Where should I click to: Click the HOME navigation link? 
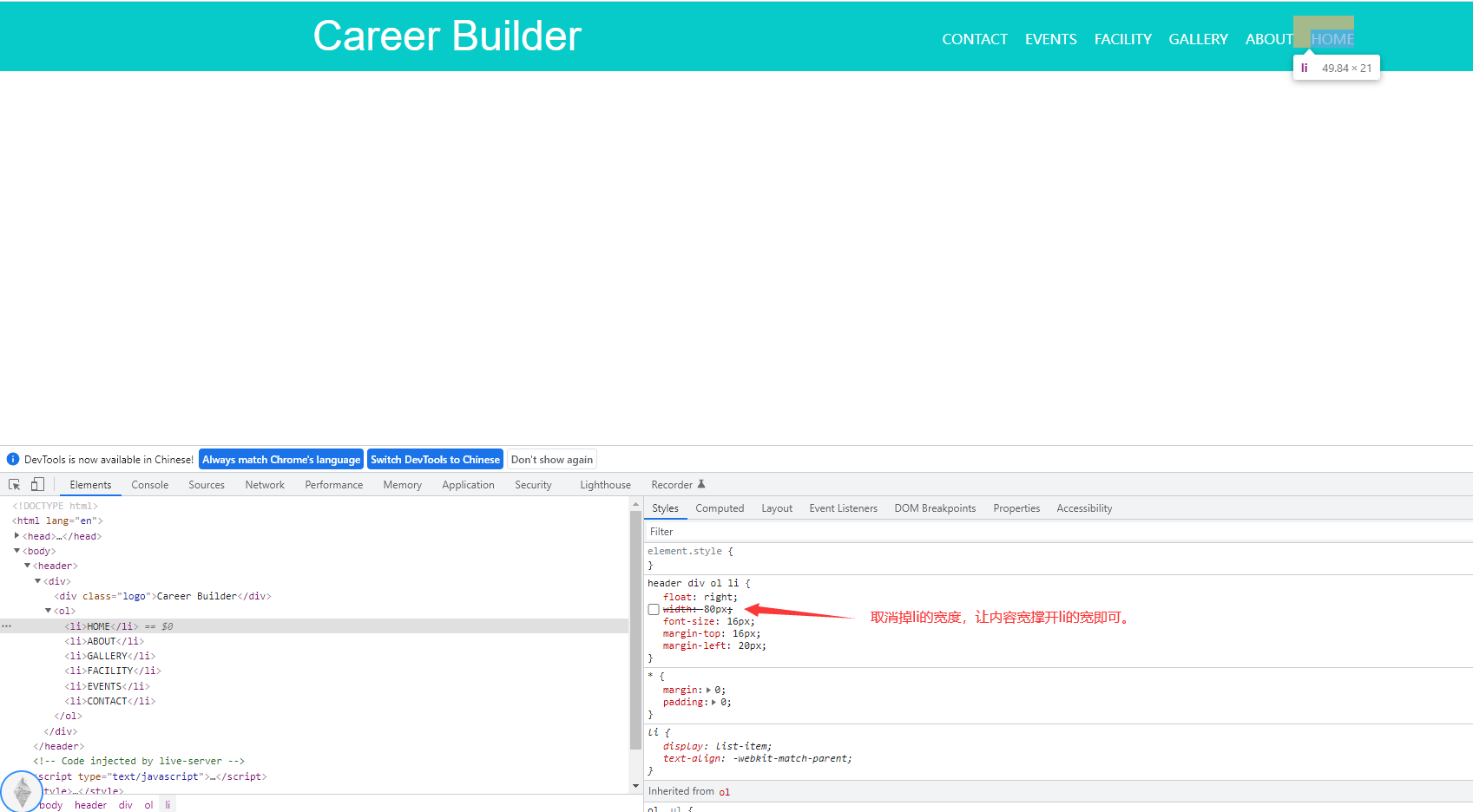[x=1332, y=39]
